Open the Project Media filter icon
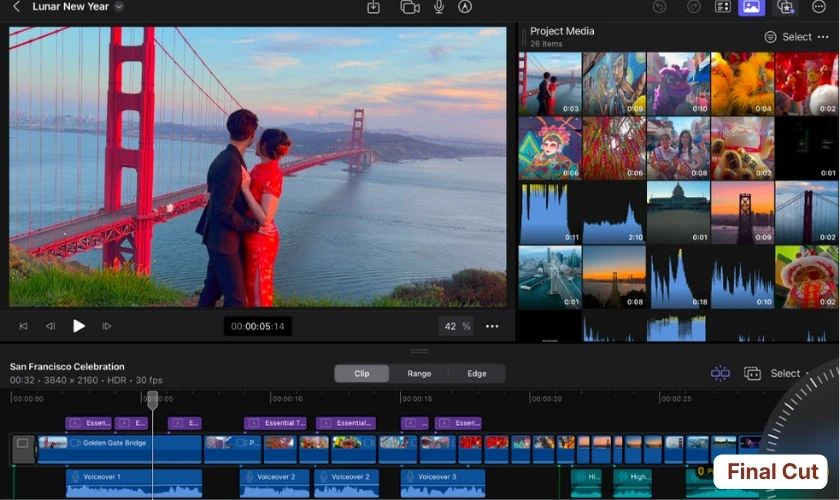The height and width of the screenshot is (500, 840). (770, 37)
